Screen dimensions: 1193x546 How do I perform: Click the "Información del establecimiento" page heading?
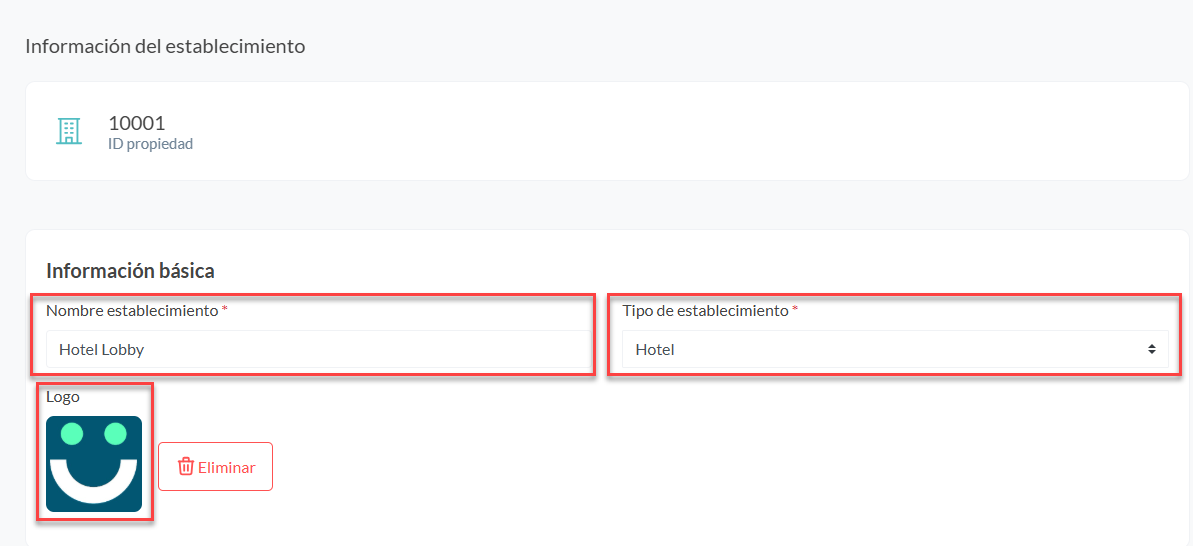click(165, 46)
